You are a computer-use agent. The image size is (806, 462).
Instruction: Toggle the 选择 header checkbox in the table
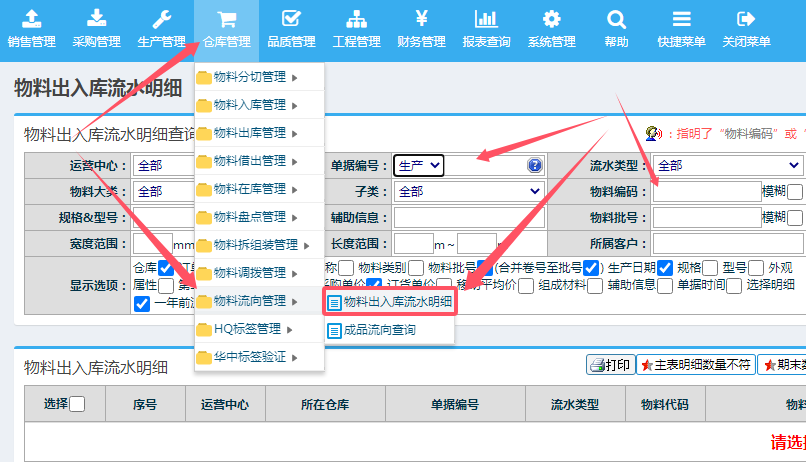tap(77, 404)
